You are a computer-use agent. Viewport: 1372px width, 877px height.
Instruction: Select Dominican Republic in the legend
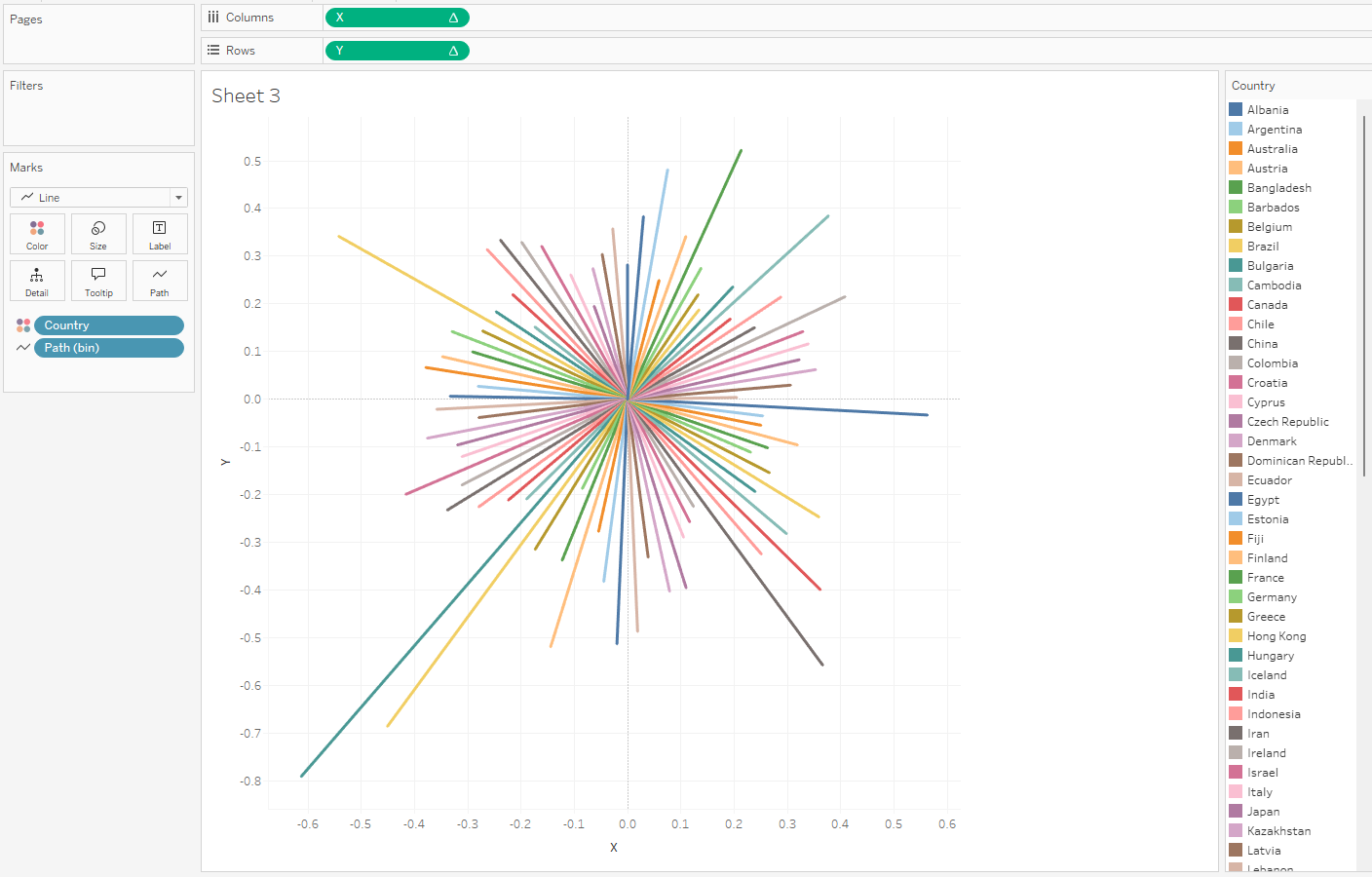pos(1300,461)
